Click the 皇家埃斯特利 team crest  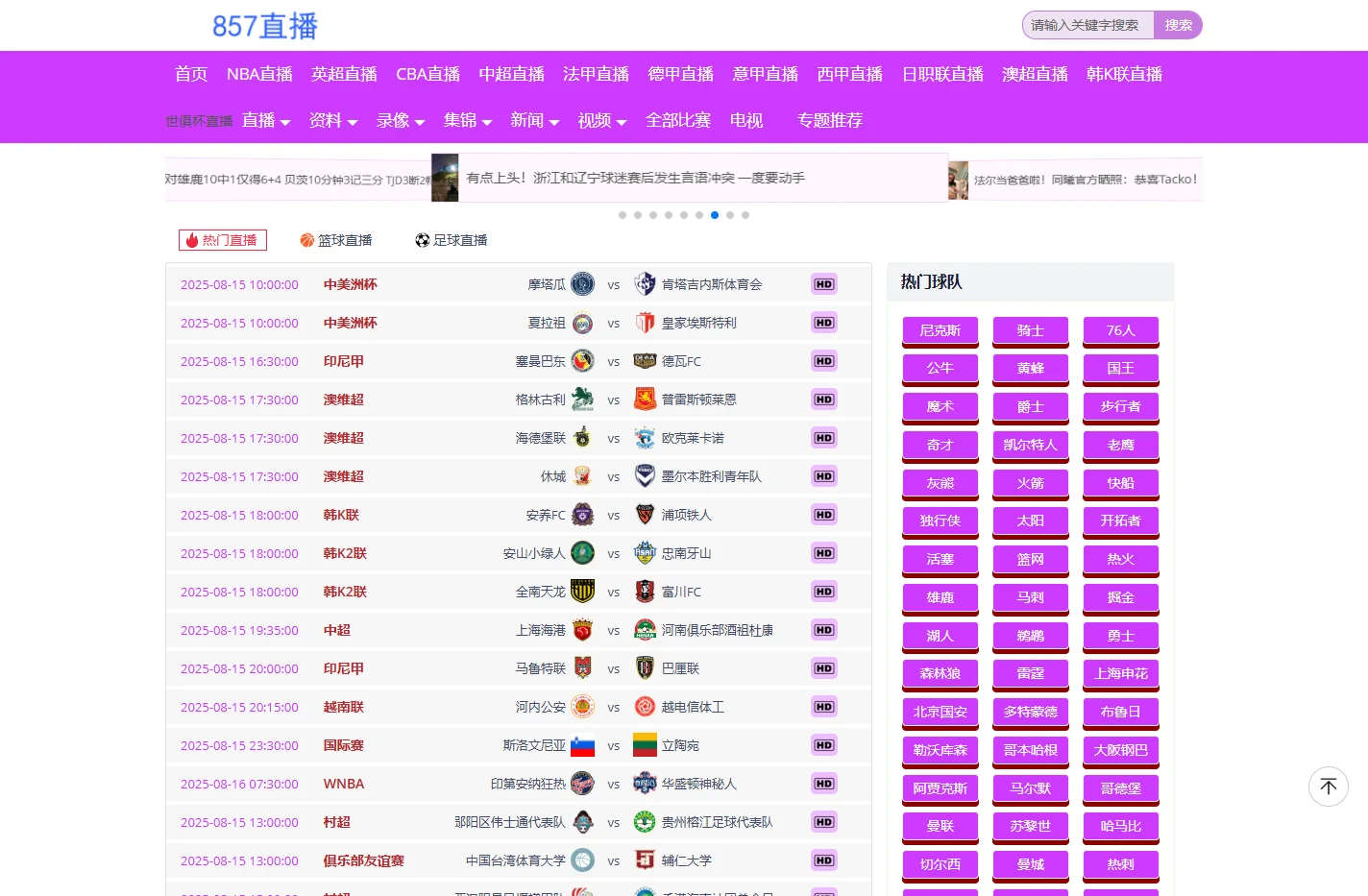click(x=645, y=323)
